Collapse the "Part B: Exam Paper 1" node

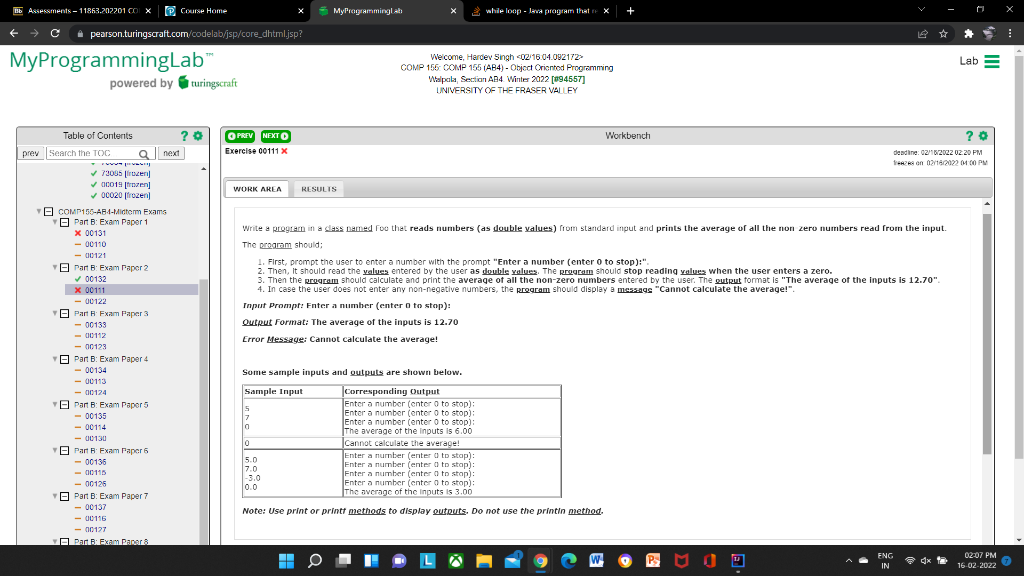click(64, 222)
